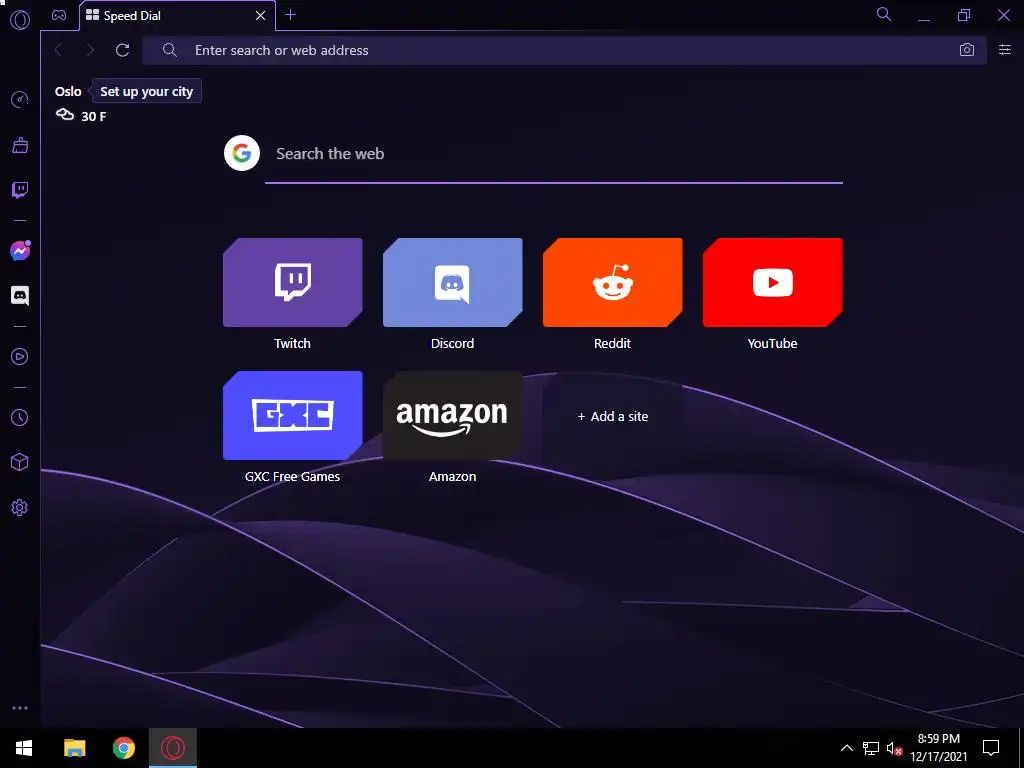Open the GX Corner gamepad icon
1024x768 pixels.
pyautogui.click(x=59, y=15)
